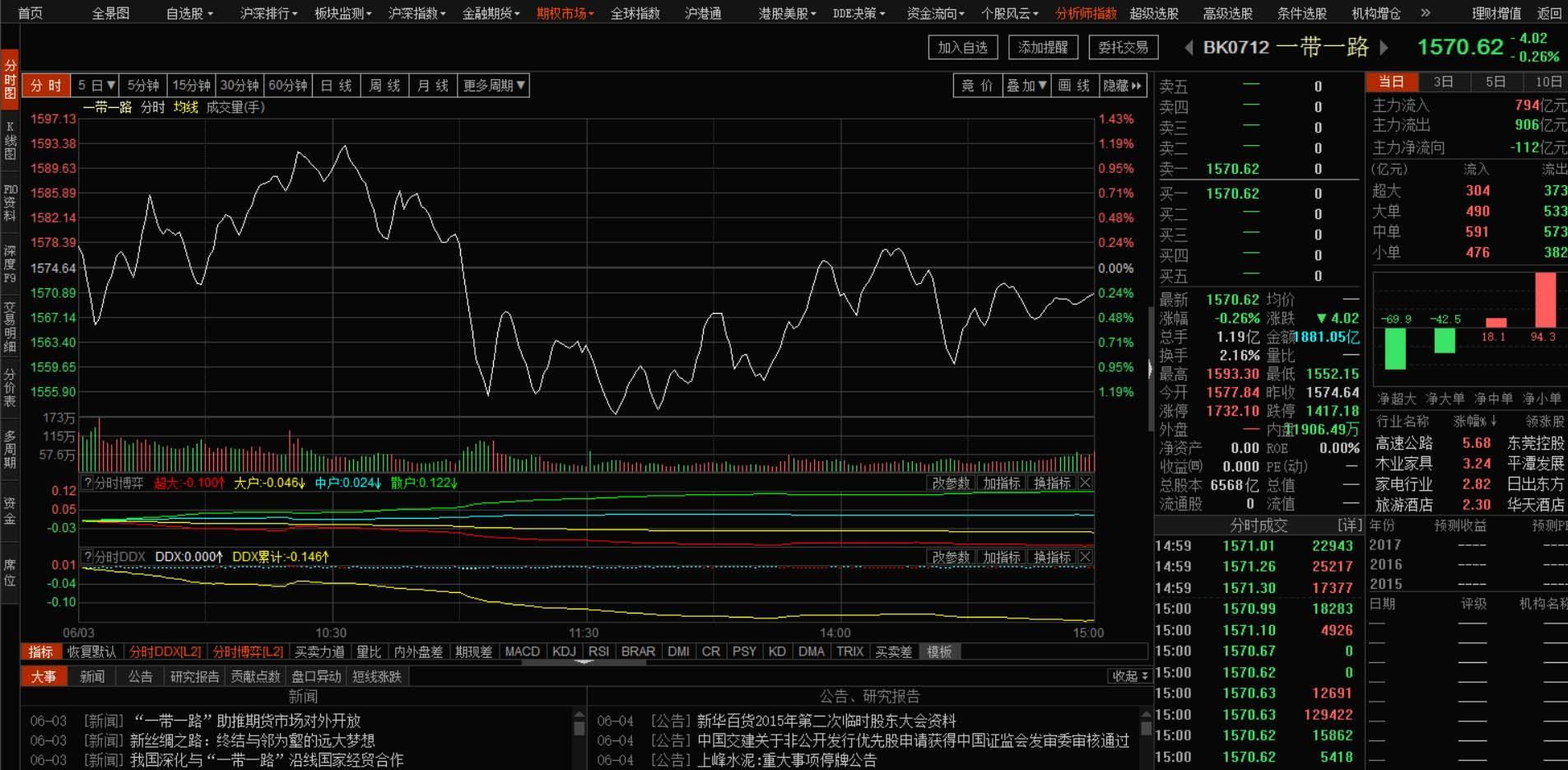Switch to the 公告 news tab

click(x=140, y=676)
